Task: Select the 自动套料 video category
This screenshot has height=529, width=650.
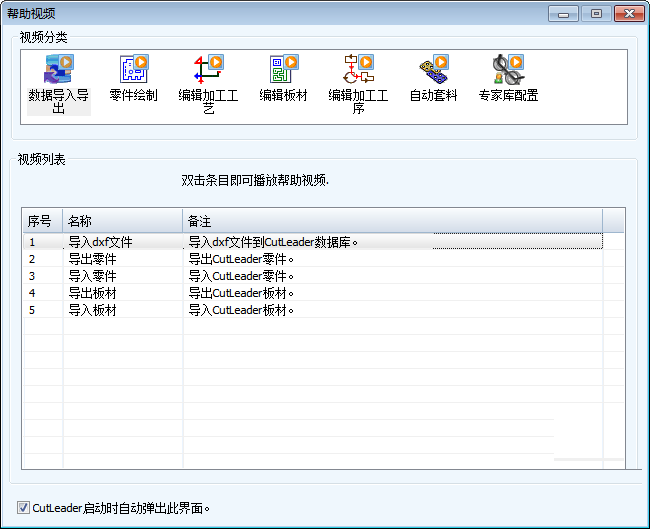Action: pyautogui.click(x=433, y=71)
